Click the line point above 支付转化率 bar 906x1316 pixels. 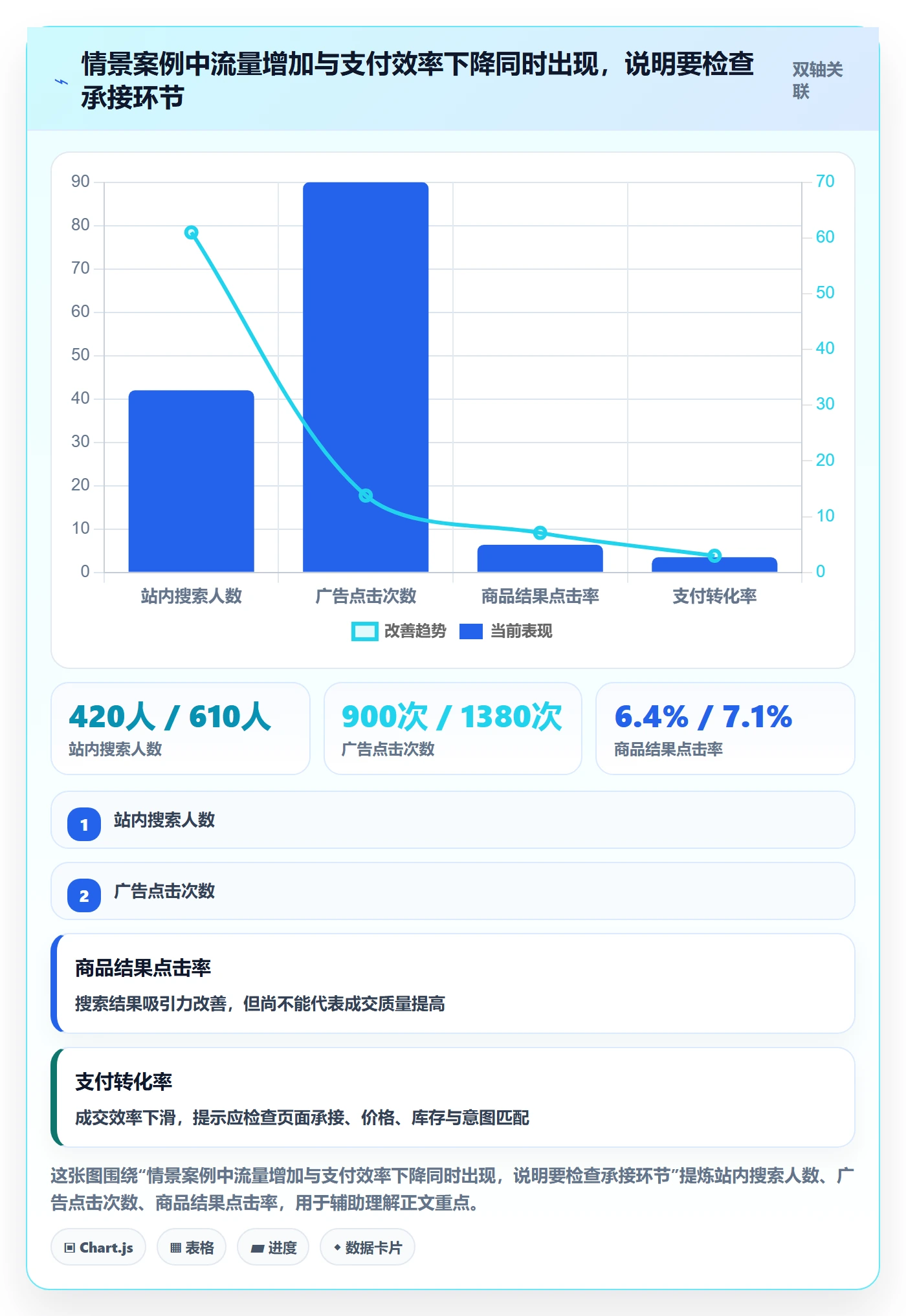coord(714,555)
